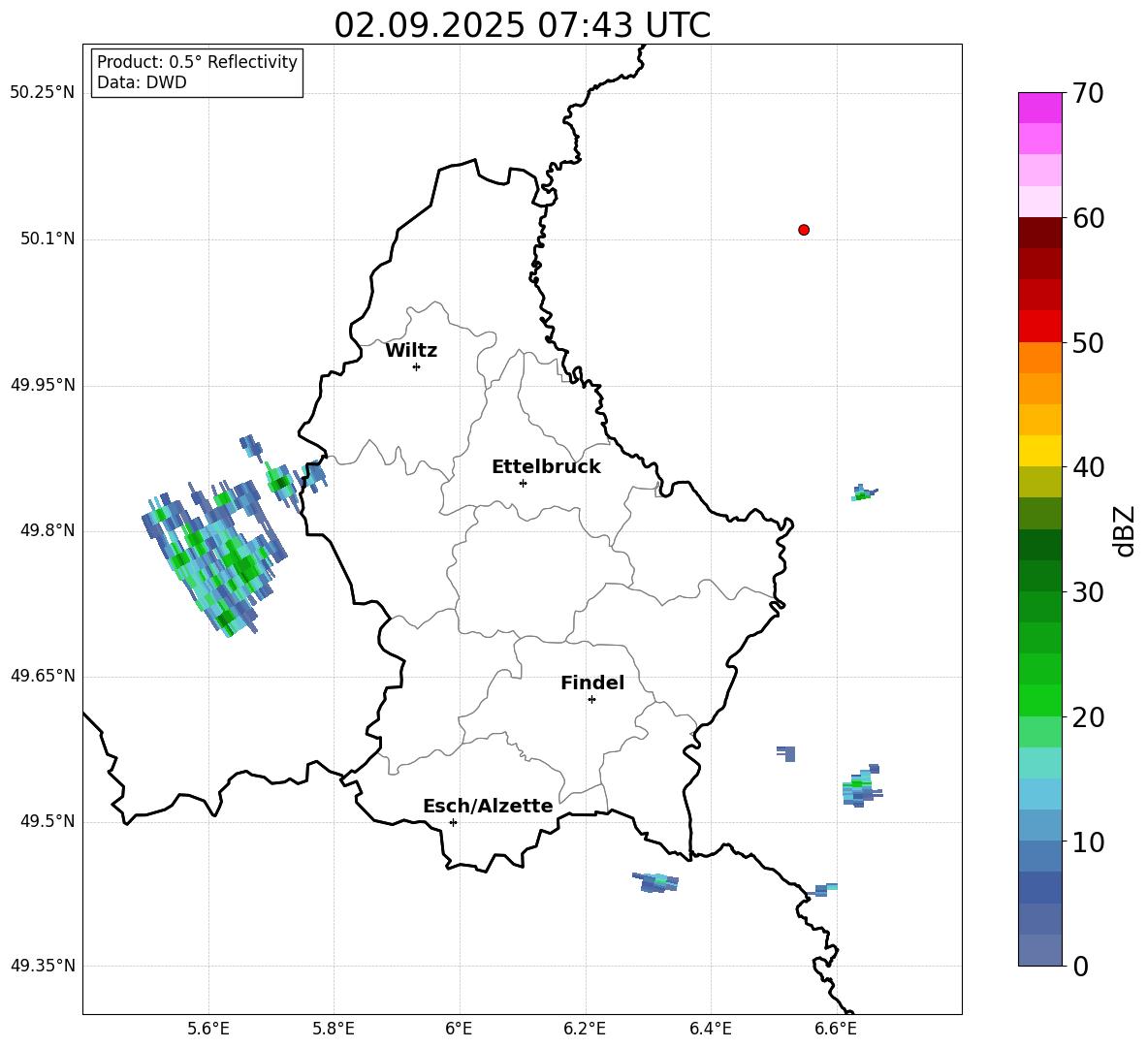Click the 60 tick on the colorbar

point(1087,218)
